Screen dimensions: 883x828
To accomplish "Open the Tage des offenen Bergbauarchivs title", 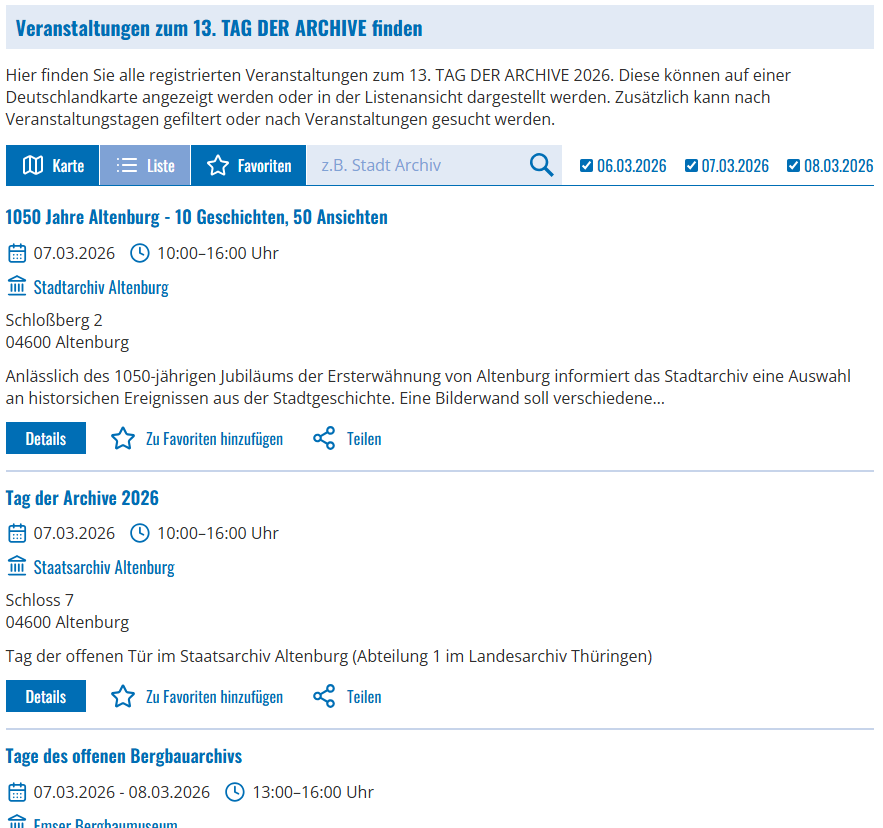I will pyautogui.click(x=124, y=756).
